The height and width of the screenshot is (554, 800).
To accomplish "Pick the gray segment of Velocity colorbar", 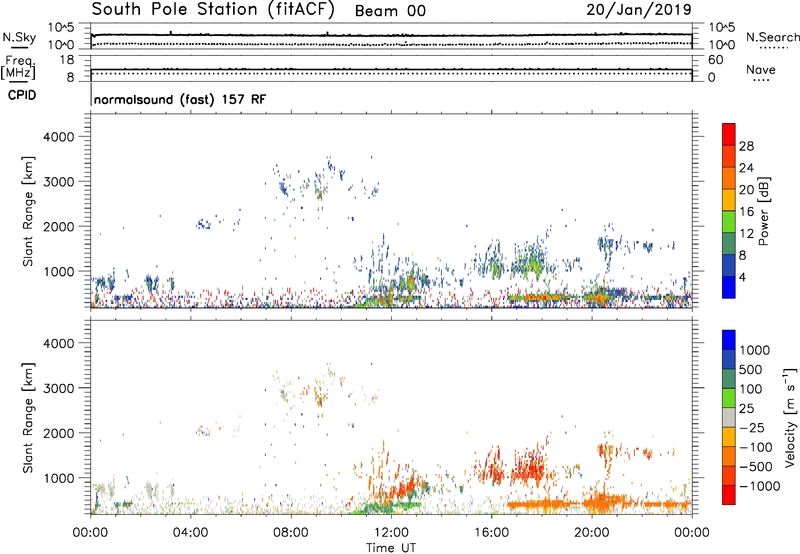I will [729, 418].
